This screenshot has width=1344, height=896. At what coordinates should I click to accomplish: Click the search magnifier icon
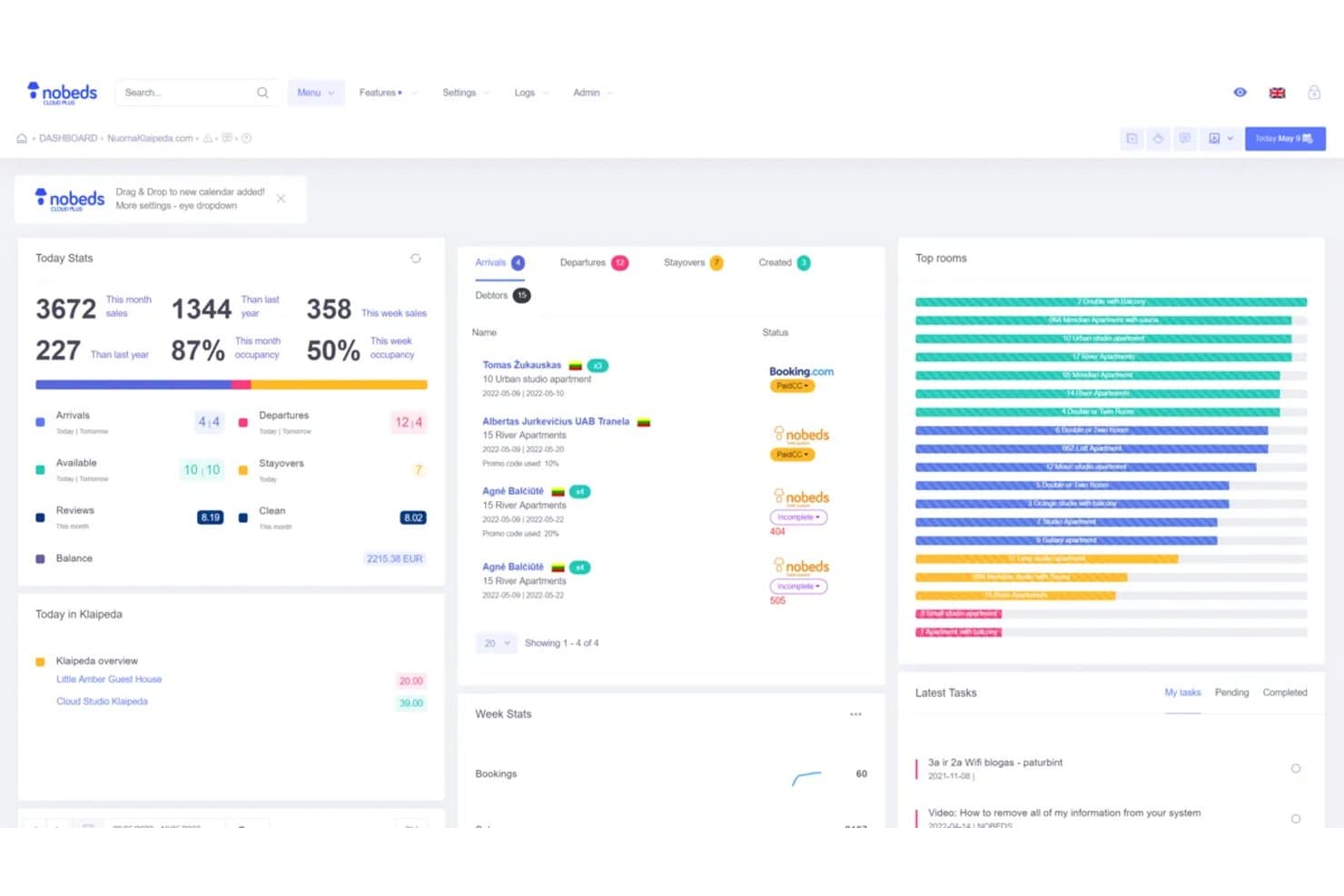point(262,93)
